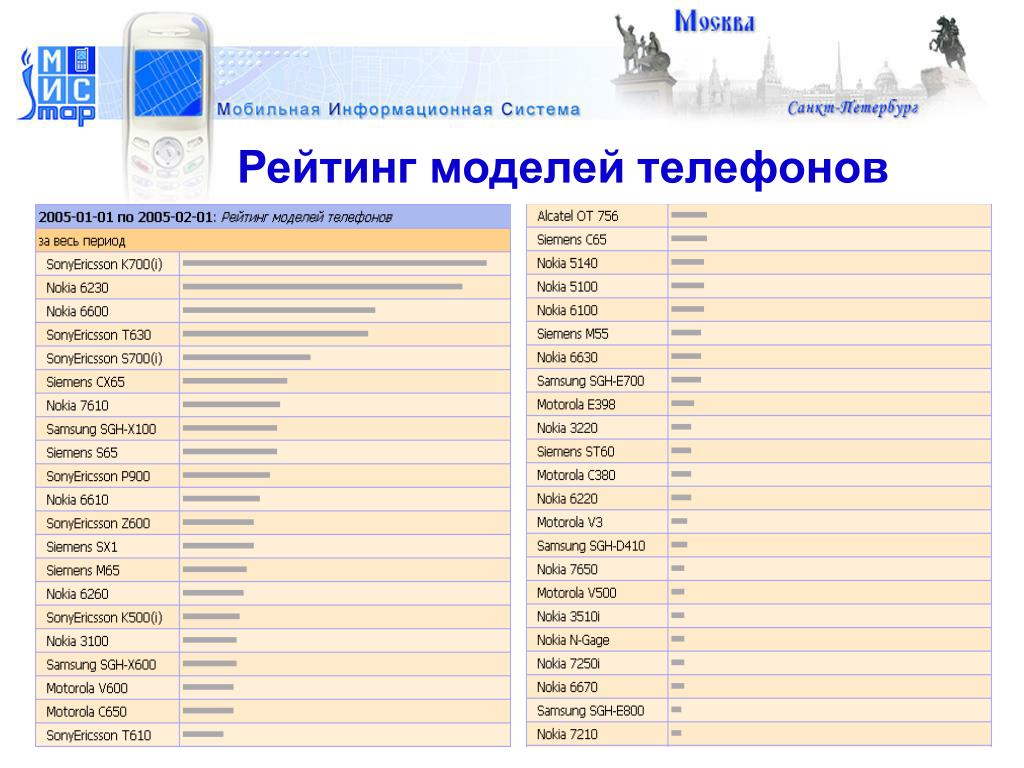This screenshot has width=1024, height=768.
Task: Select the Motorola V3 row label
Action: coord(569,522)
